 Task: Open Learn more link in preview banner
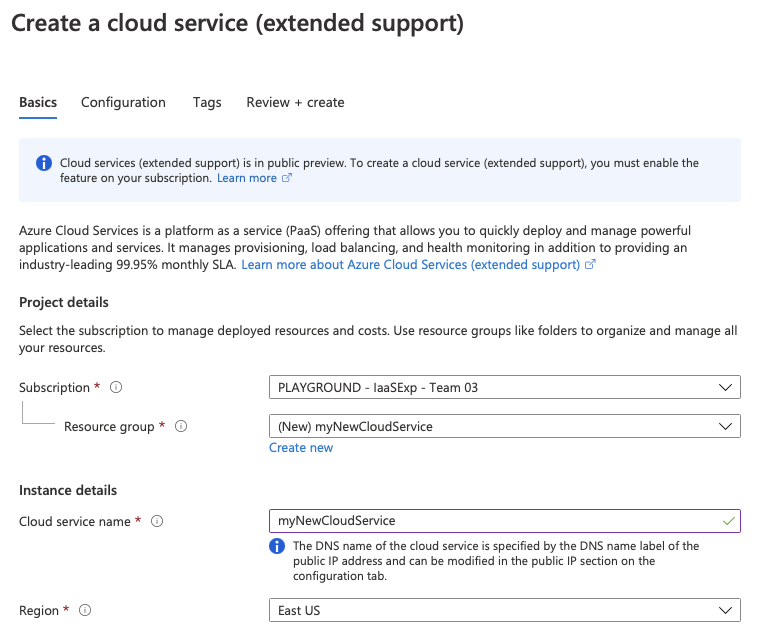[246, 178]
